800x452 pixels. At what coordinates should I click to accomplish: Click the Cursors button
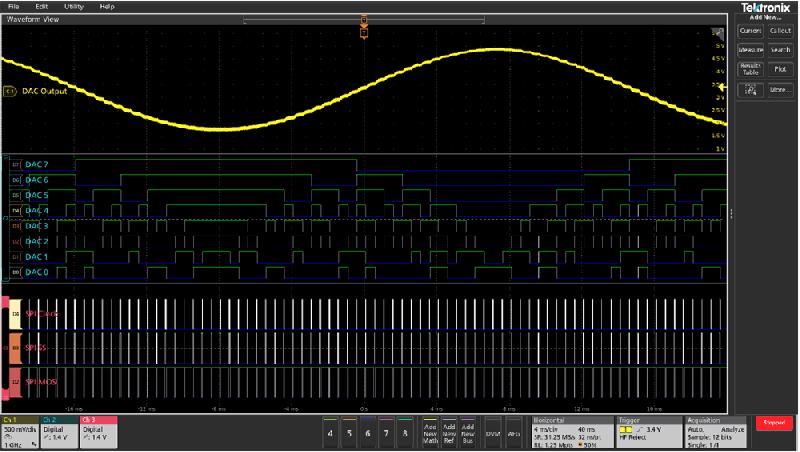750,31
